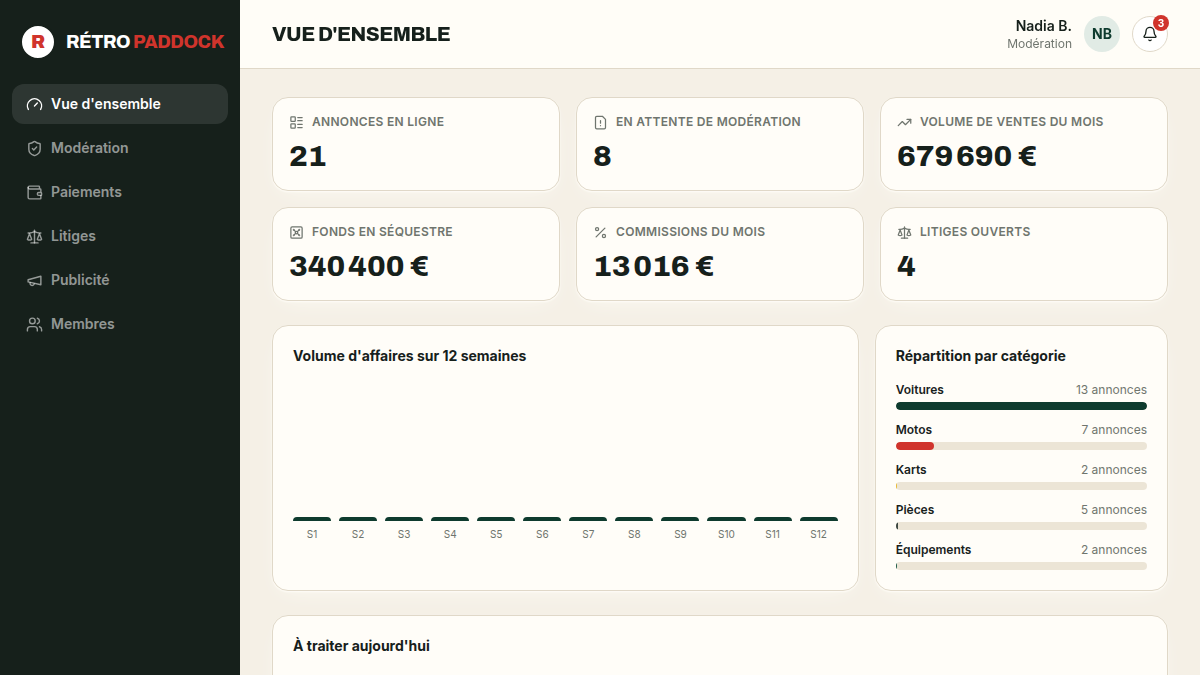Click the Pièces category progress bar
This screenshot has height=675, width=1200.
1021,526
